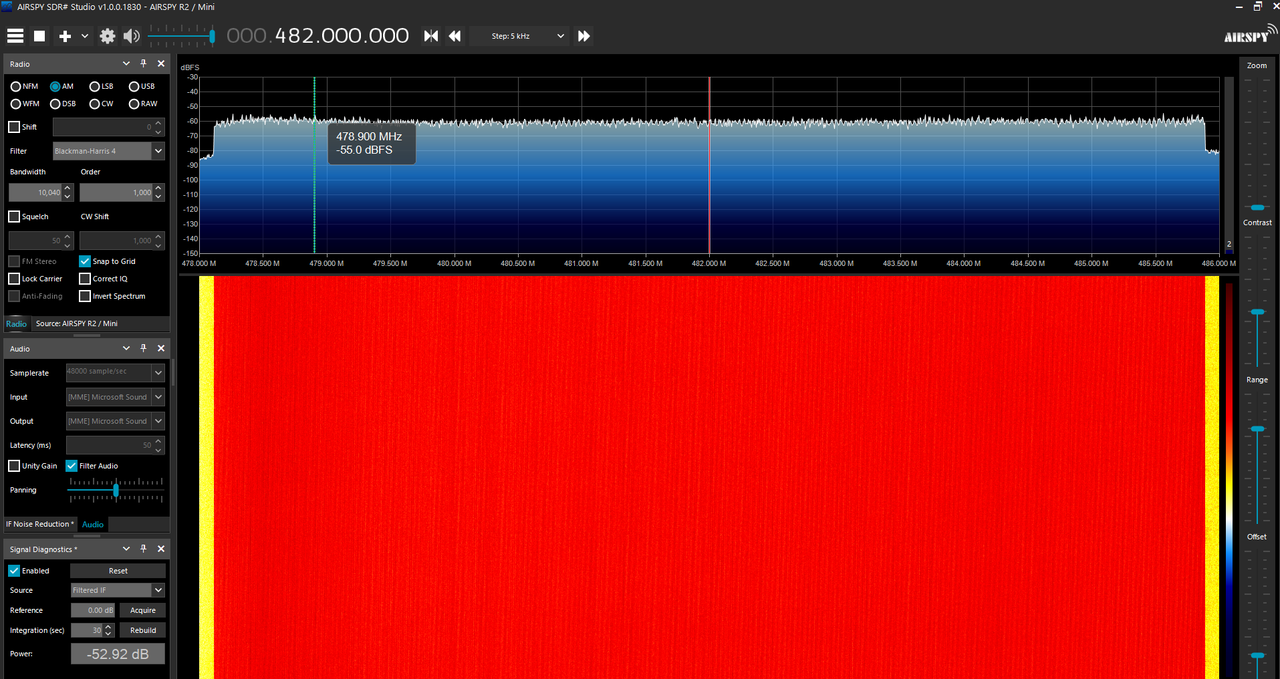The height and width of the screenshot is (679, 1280).
Task: Enable the Shift checkbox
Action: click(14, 127)
